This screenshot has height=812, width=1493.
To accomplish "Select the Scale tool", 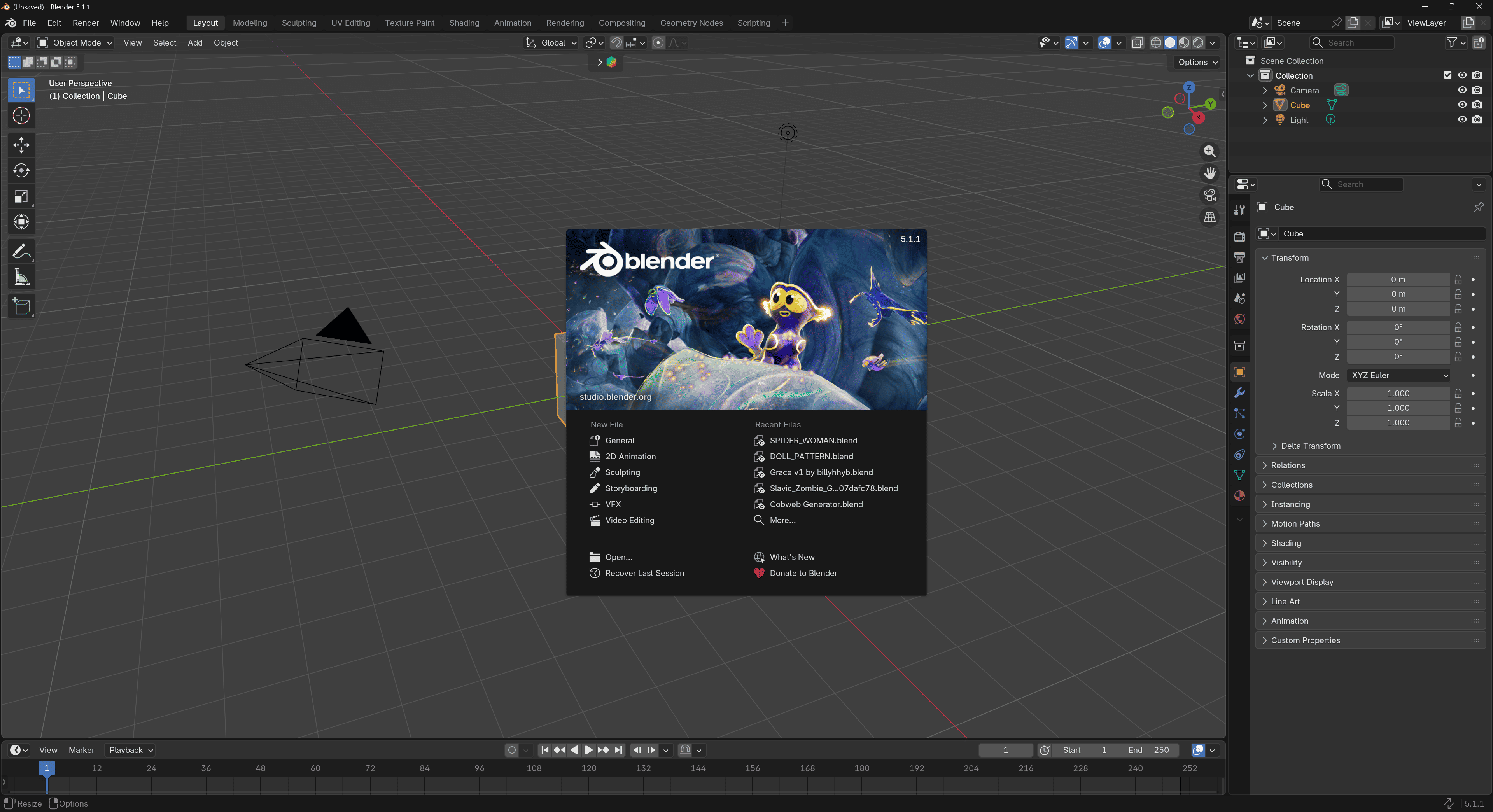I will (x=21, y=196).
